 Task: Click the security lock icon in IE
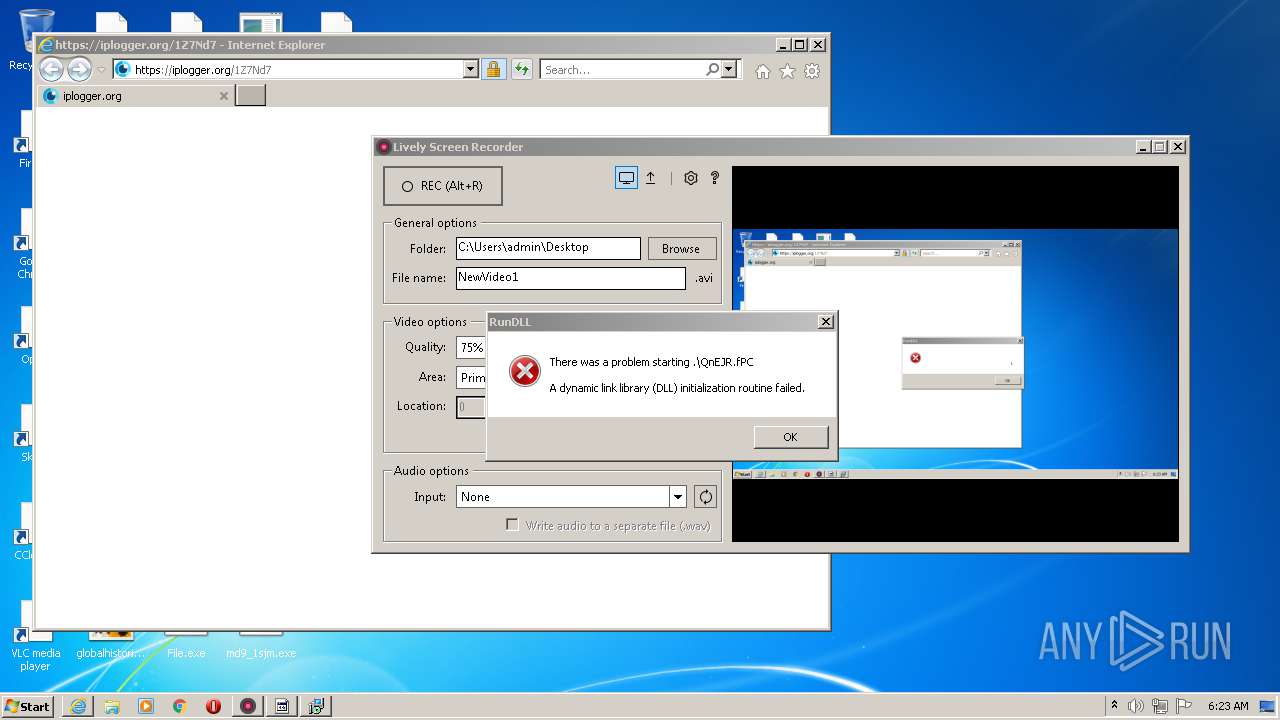coord(493,70)
